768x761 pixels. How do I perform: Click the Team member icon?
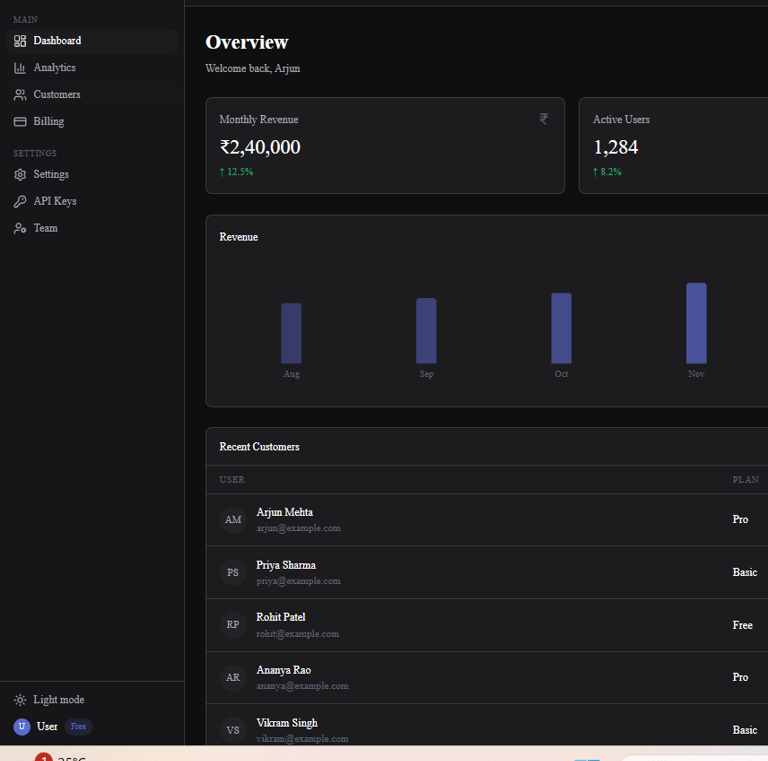tap(20, 228)
